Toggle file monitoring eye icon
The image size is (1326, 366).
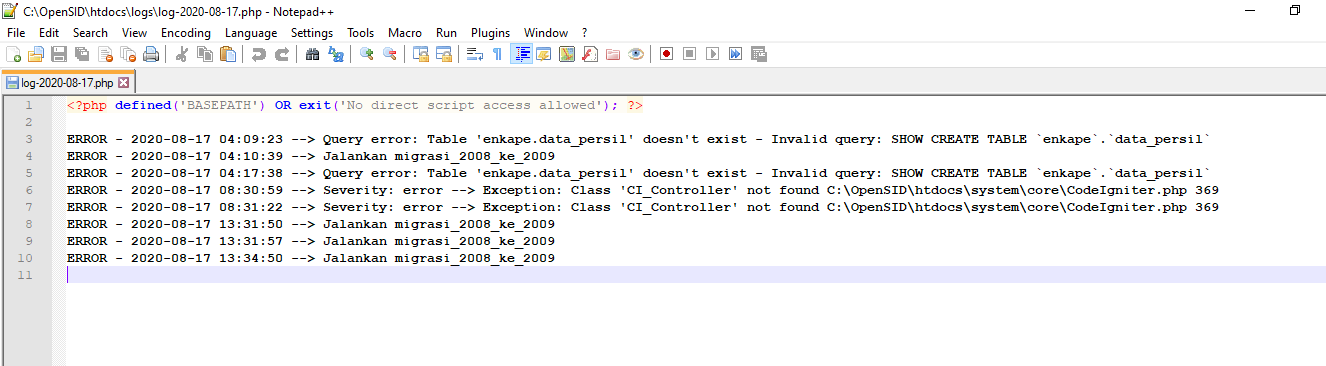635,54
